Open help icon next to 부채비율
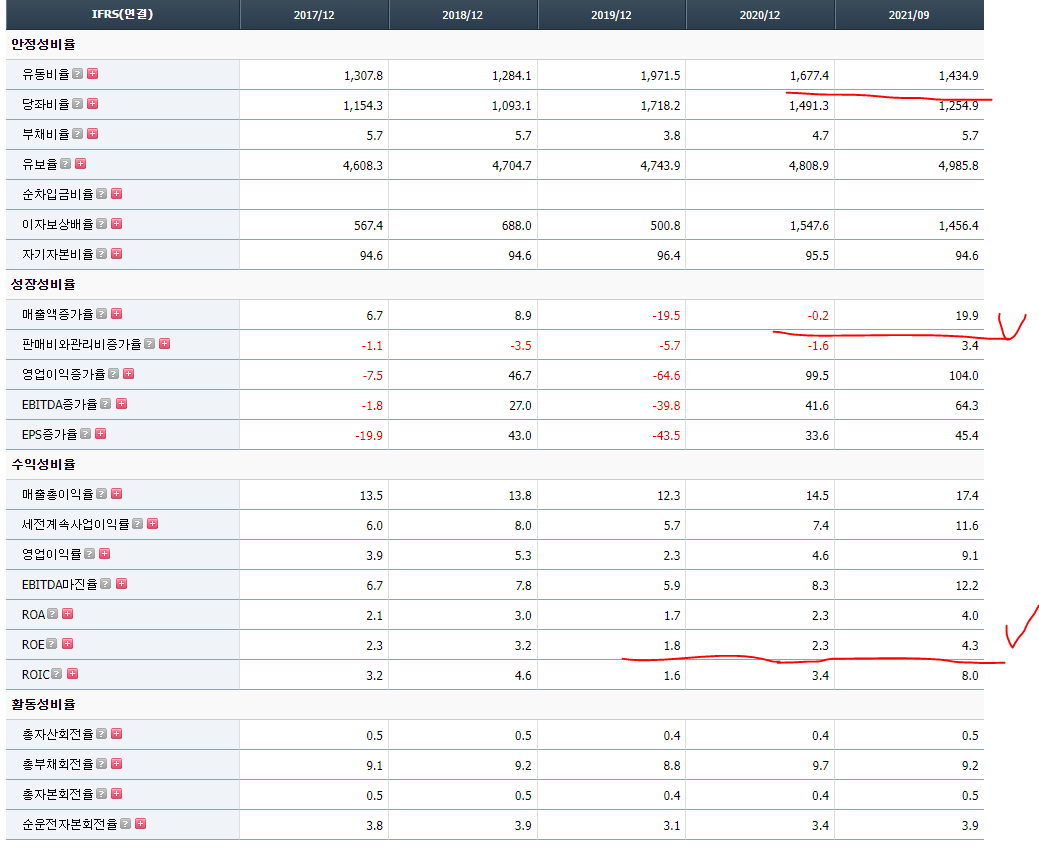Screen dimensions: 1039x848 click(x=78, y=134)
